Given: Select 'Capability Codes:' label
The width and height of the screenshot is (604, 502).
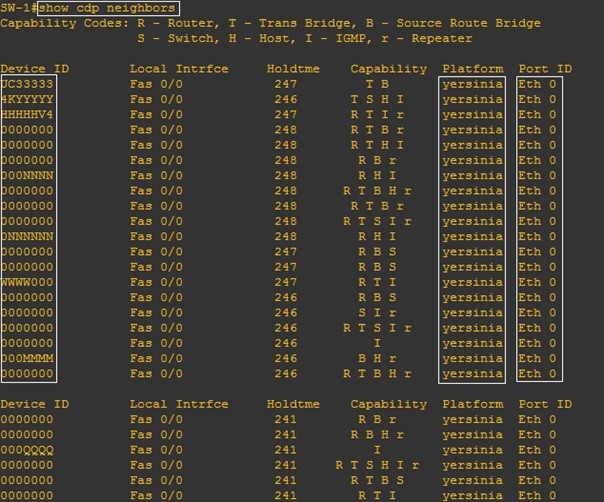Looking at the screenshot, I should [65, 24].
